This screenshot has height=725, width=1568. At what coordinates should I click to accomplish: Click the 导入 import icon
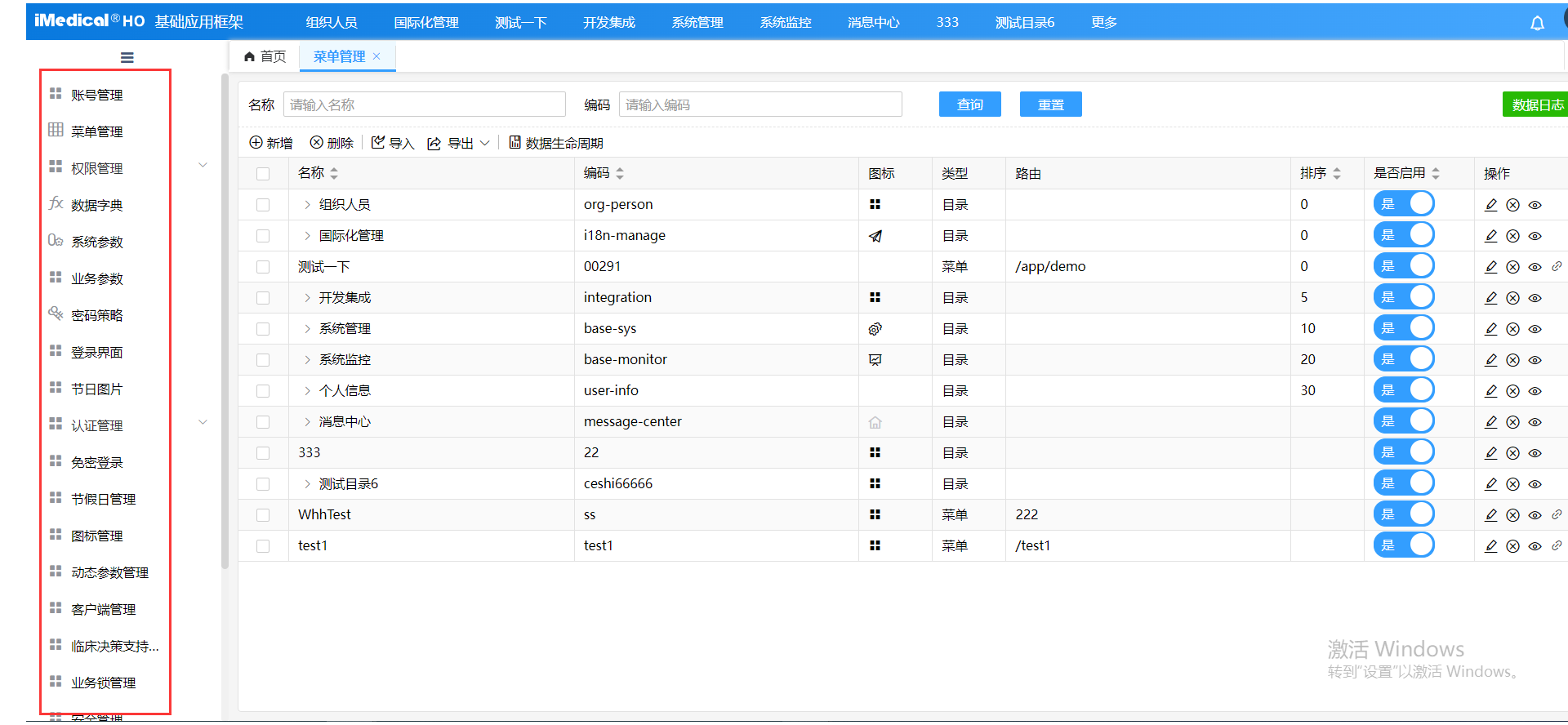tap(378, 143)
